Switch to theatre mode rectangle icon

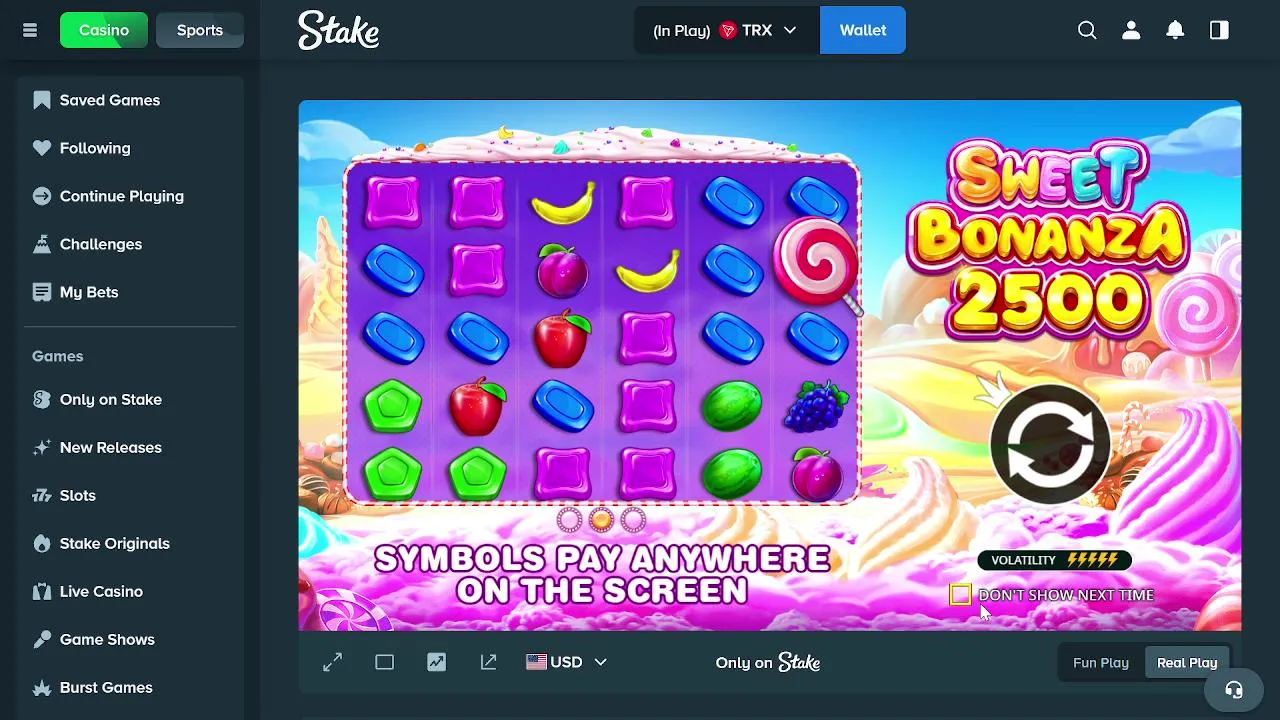[x=384, y=662]
